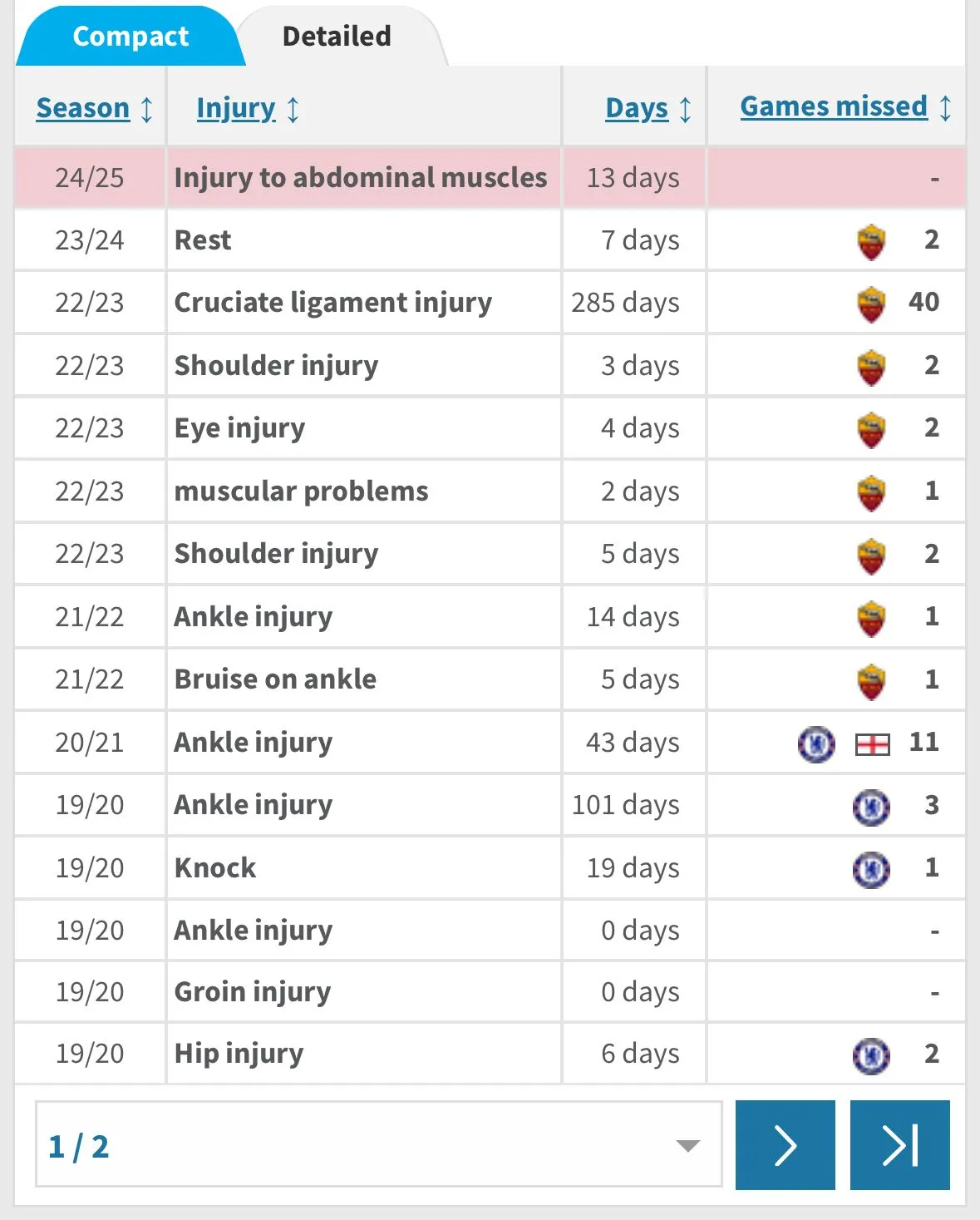Click the Roma crest in the Rest row
Image resolution: width=980 pixels, height=1220 pixels.
[871, 242]
